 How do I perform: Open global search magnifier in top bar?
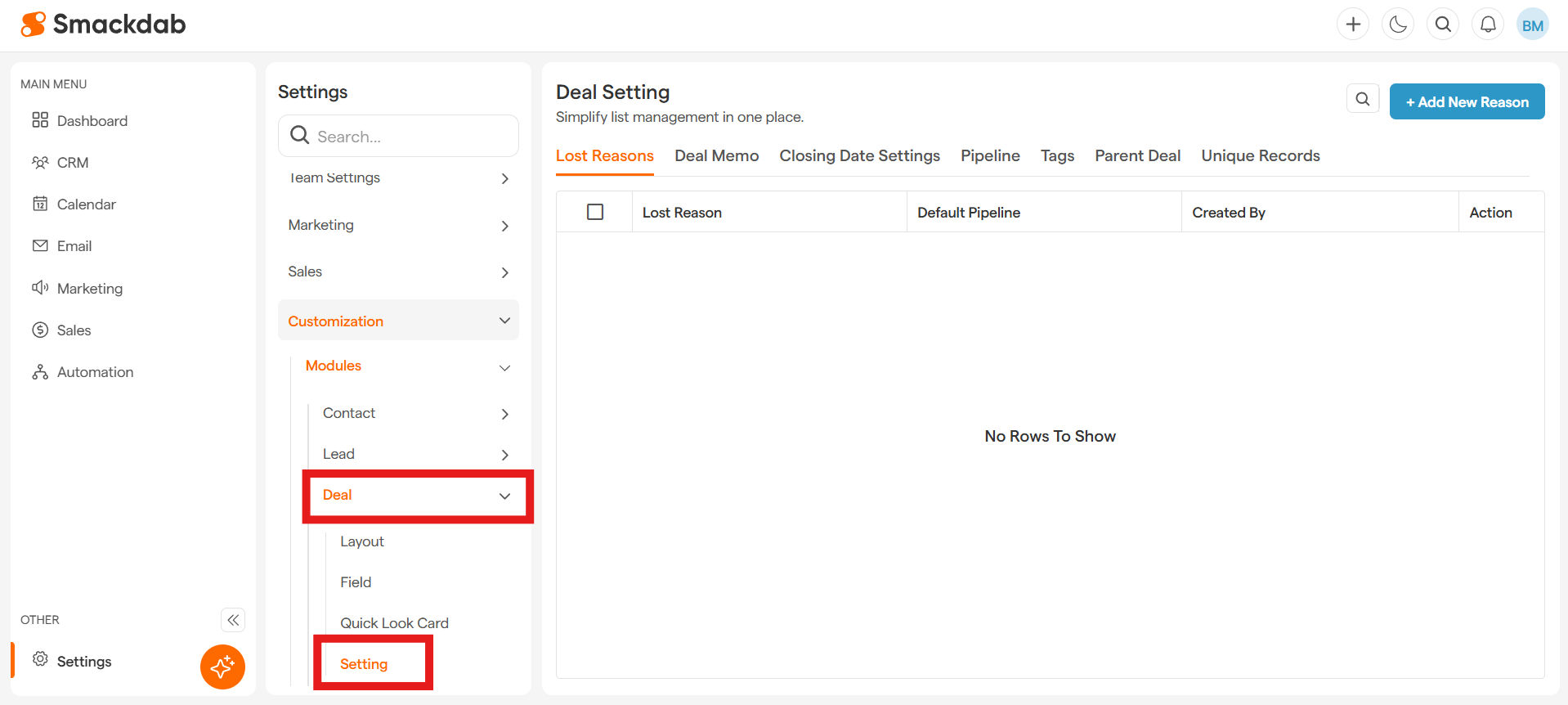pos(1443,25)
